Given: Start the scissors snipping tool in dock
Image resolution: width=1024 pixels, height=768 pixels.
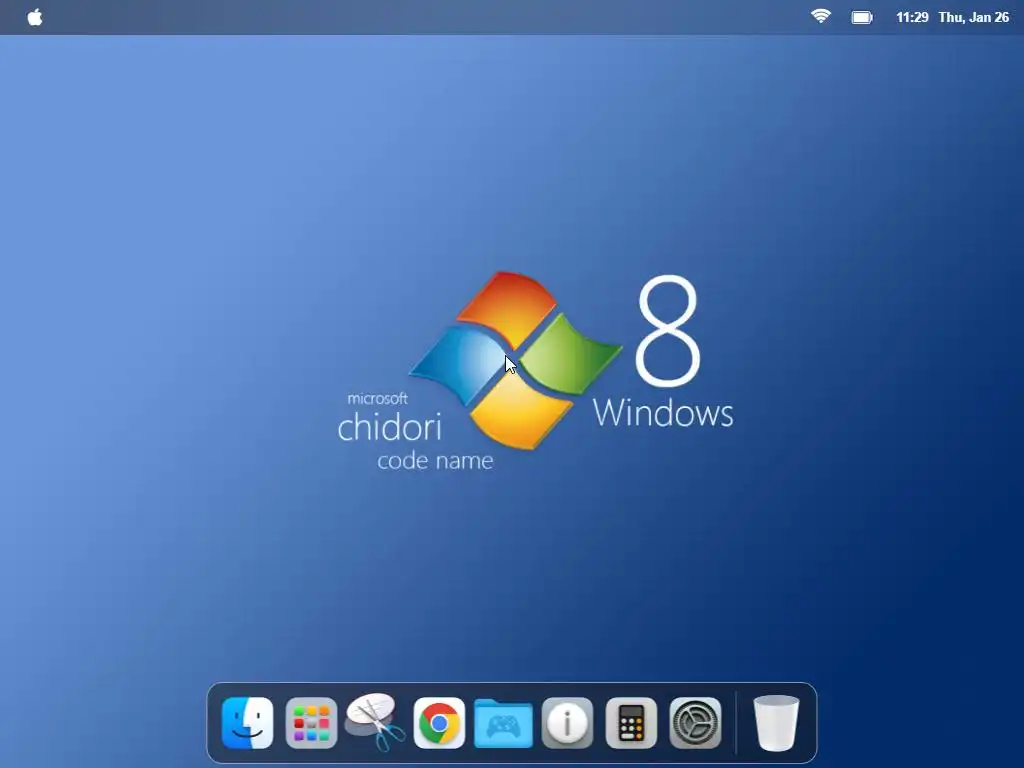Looking at the screenshot, I should [376, 722].
